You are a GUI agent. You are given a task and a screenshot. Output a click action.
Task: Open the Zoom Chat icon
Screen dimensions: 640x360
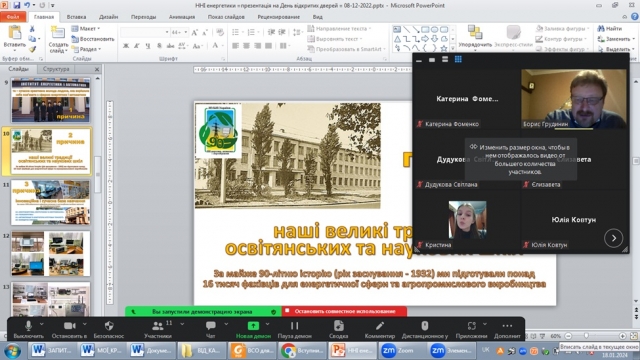(211, 326)
